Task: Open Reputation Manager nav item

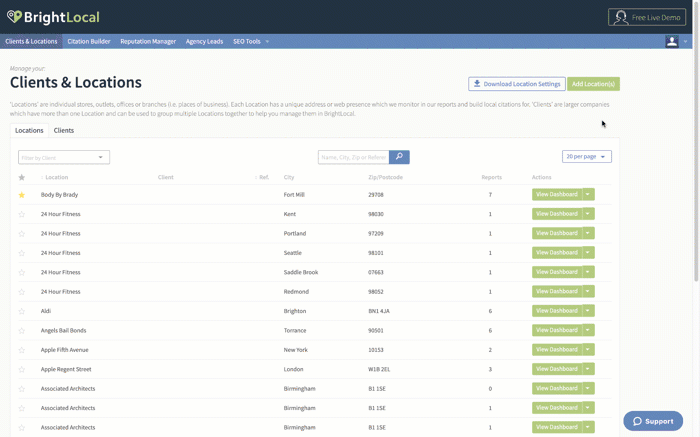Action: [148, 42]
